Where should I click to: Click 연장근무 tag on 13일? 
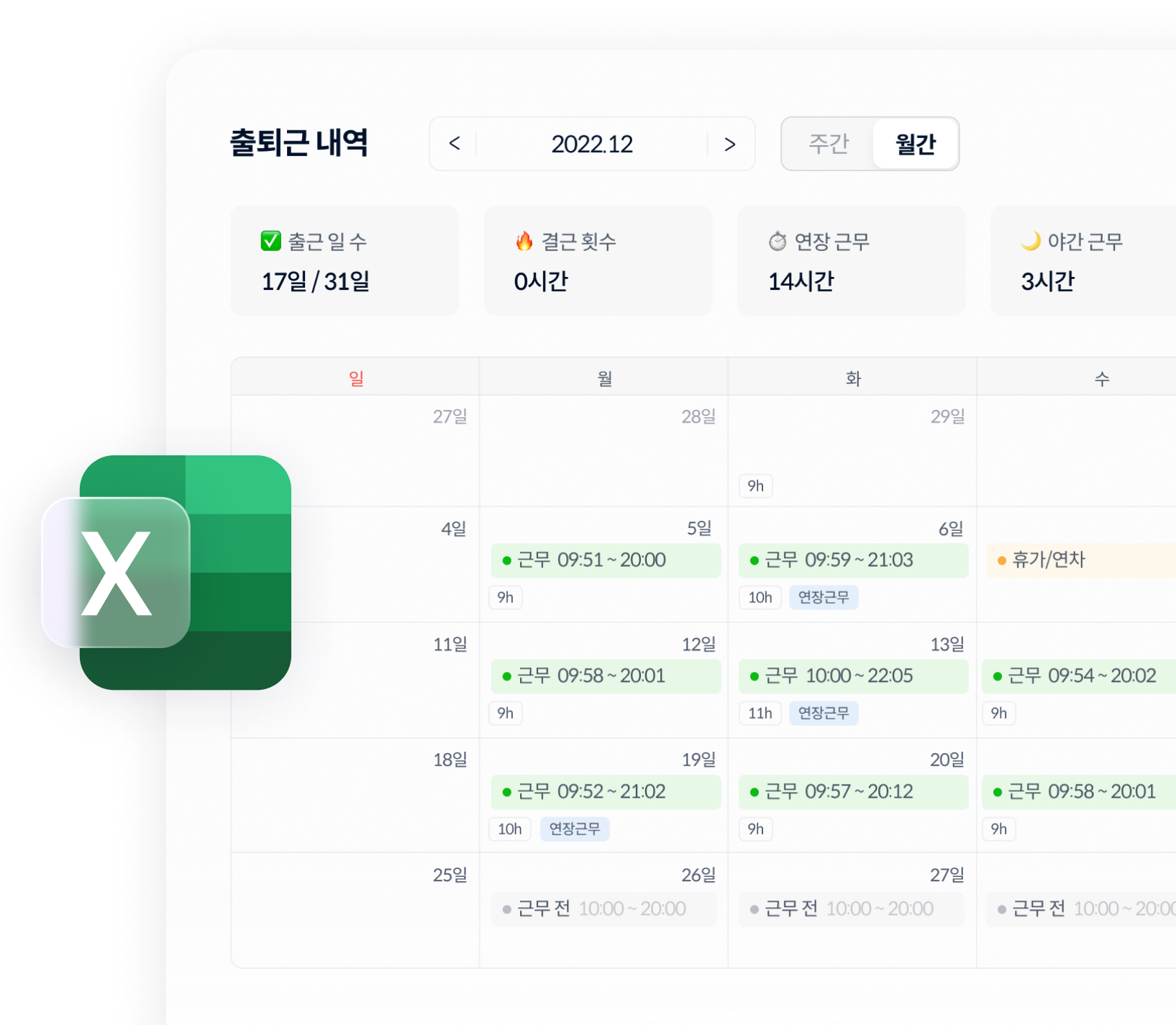(x=824, y=714)
